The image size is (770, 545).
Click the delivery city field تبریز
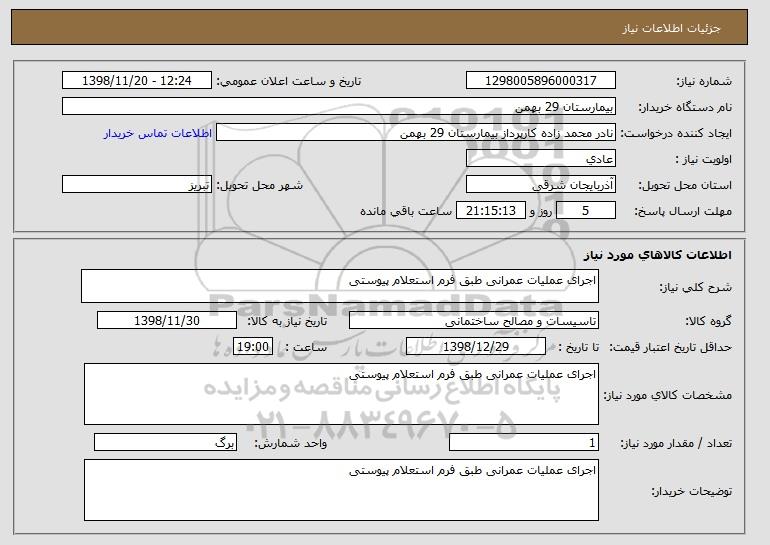click(137, 185)
